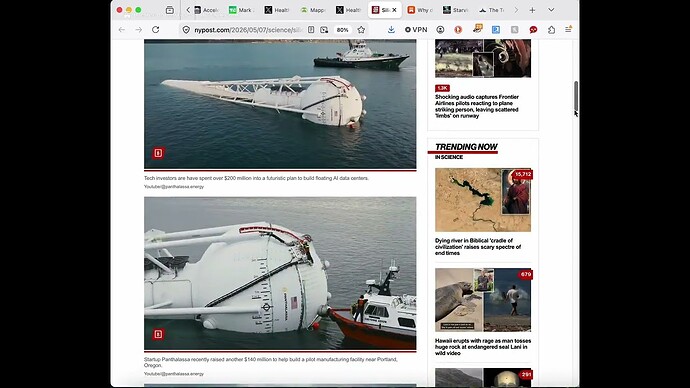Switch to the 'Mark' tab
The height and width of the screenshot is (388, 690).
[x=241, y=10]
